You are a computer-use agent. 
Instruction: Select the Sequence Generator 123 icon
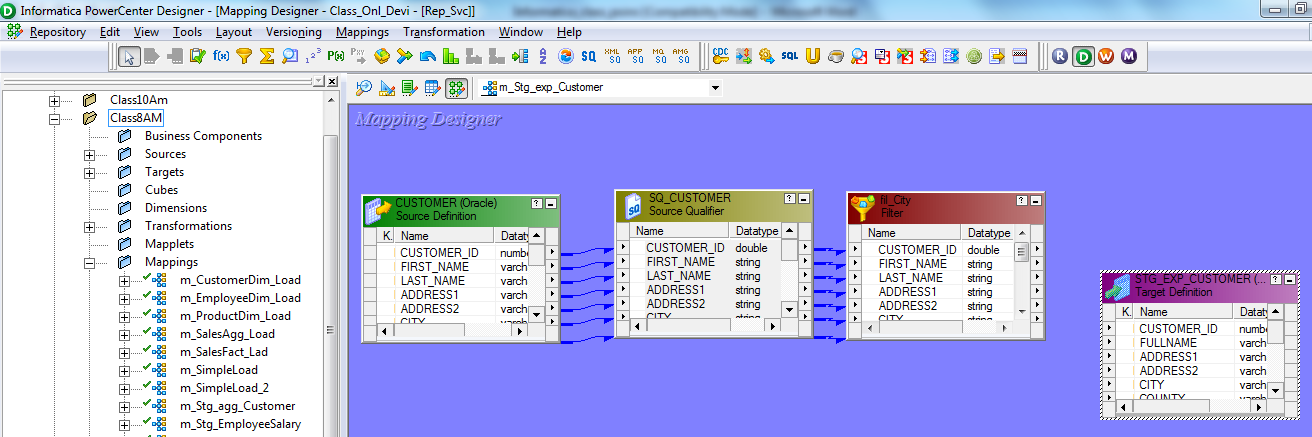(x=313, y=57)
